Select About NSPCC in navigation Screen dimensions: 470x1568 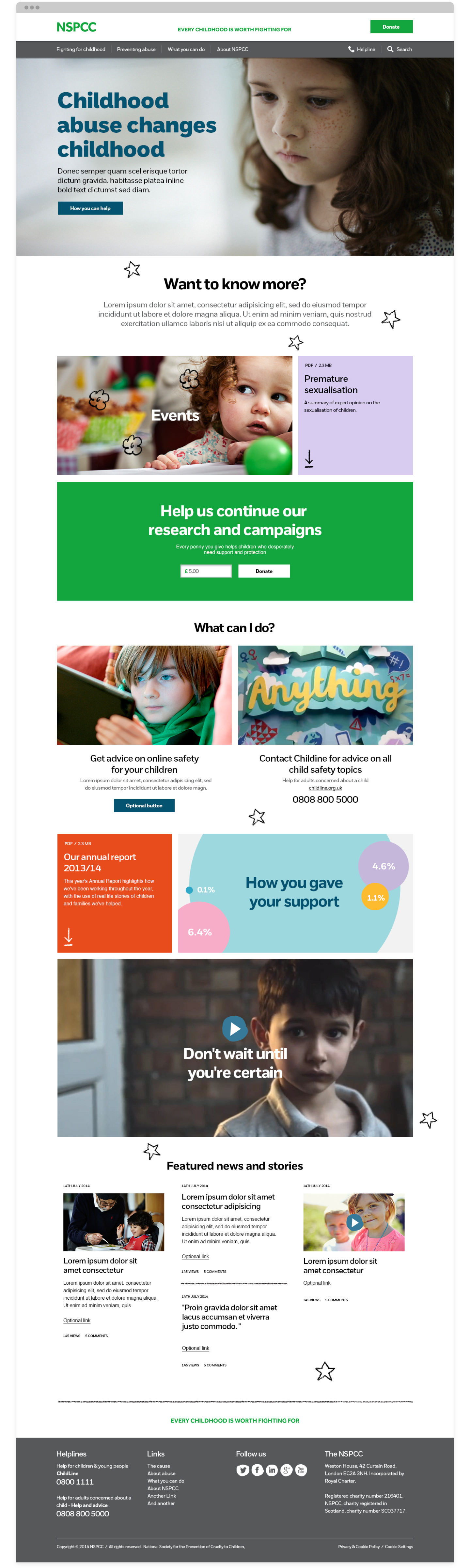(x=232, y=49)
